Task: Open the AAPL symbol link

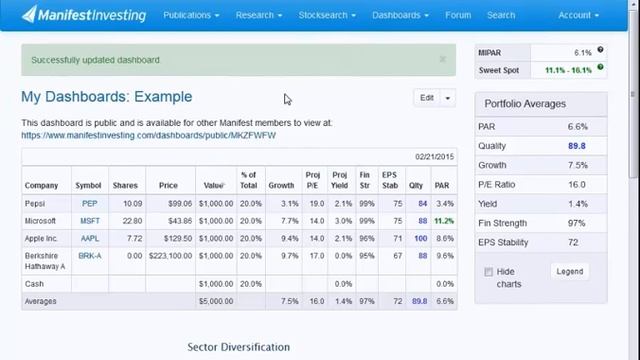Action: point(90,238)
